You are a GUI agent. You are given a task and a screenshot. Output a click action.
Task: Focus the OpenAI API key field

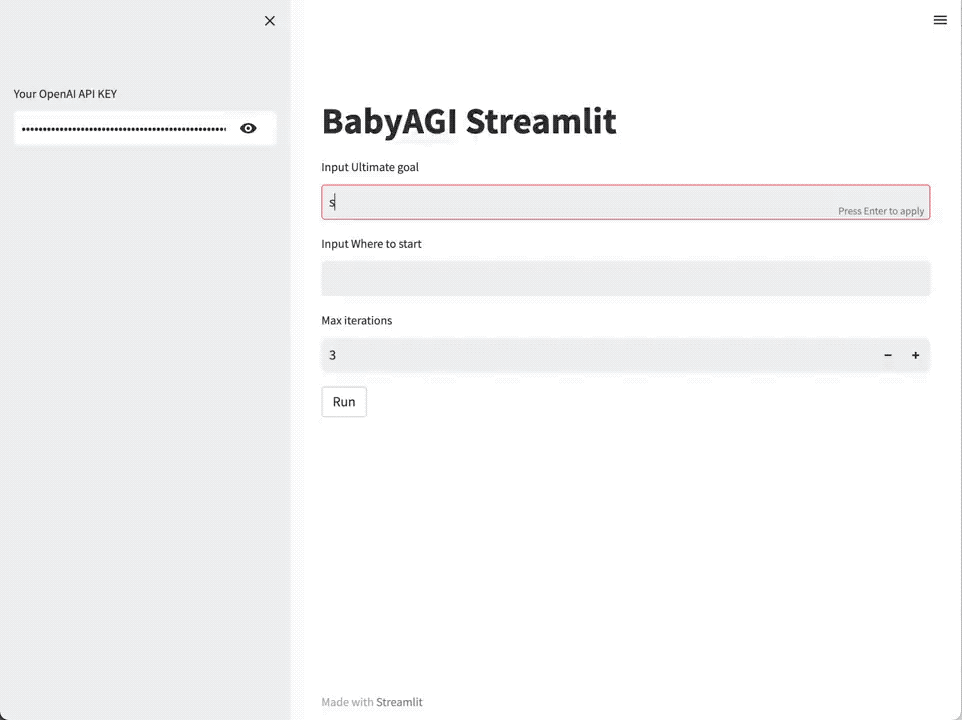(x=124, y=128)
